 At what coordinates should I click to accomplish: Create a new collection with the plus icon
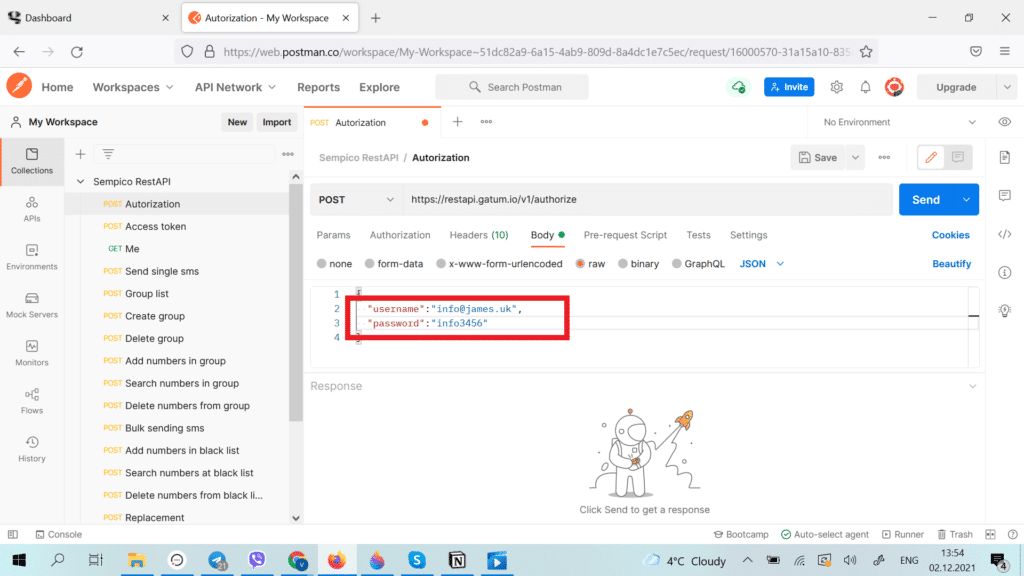[x=80, y=154]
